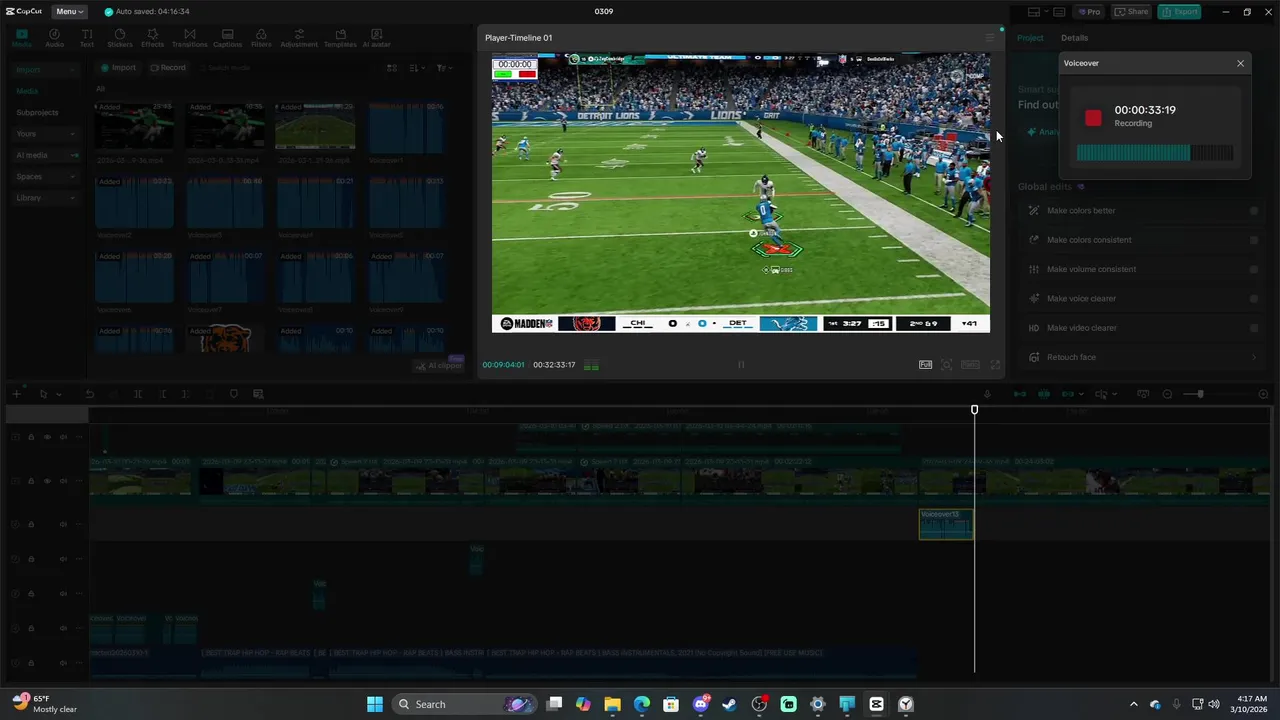Expand the Library sidebar section
Screen dimensions: 1280x720
[45, 198]
